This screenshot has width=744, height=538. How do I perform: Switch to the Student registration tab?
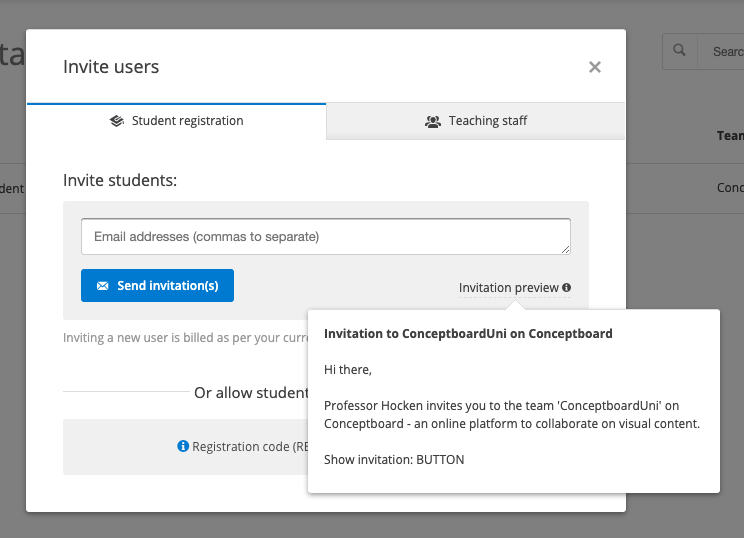[176, 121]
